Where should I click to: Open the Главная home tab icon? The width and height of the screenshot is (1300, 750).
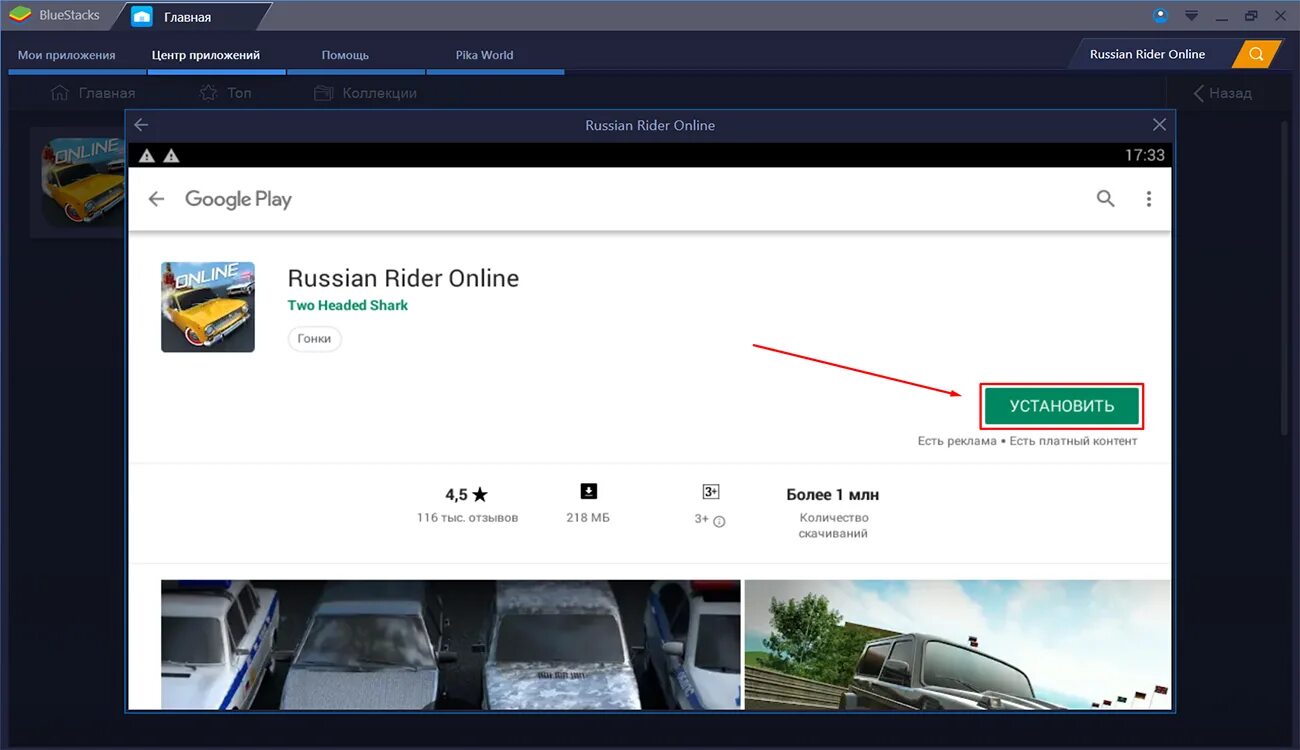coord(142,16)
